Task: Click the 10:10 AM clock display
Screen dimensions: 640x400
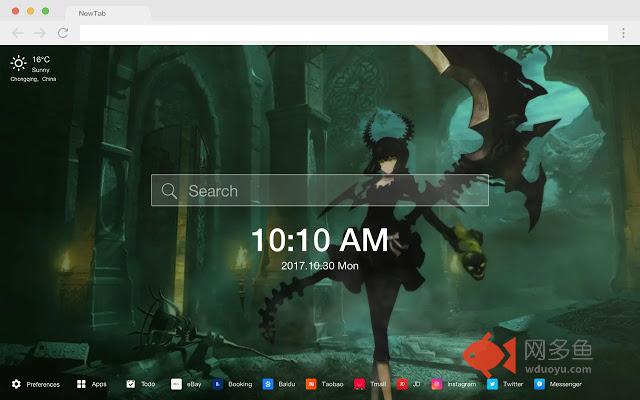Action: (320, 240)
